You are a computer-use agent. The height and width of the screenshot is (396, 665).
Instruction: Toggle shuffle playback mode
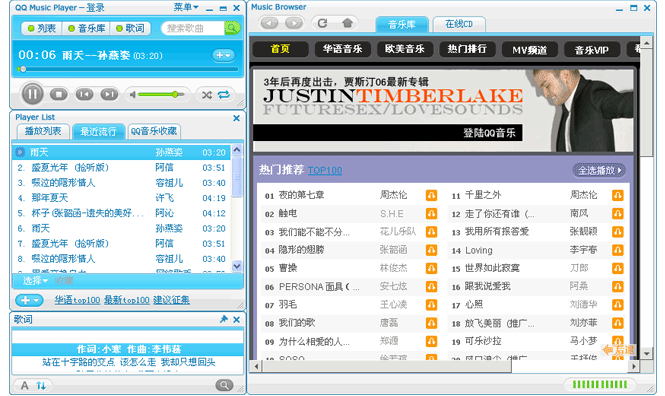click(207, 95)
